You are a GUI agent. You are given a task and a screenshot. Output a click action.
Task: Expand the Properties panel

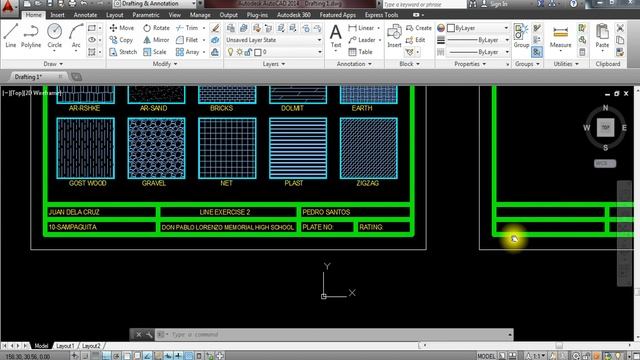[470, 64]
